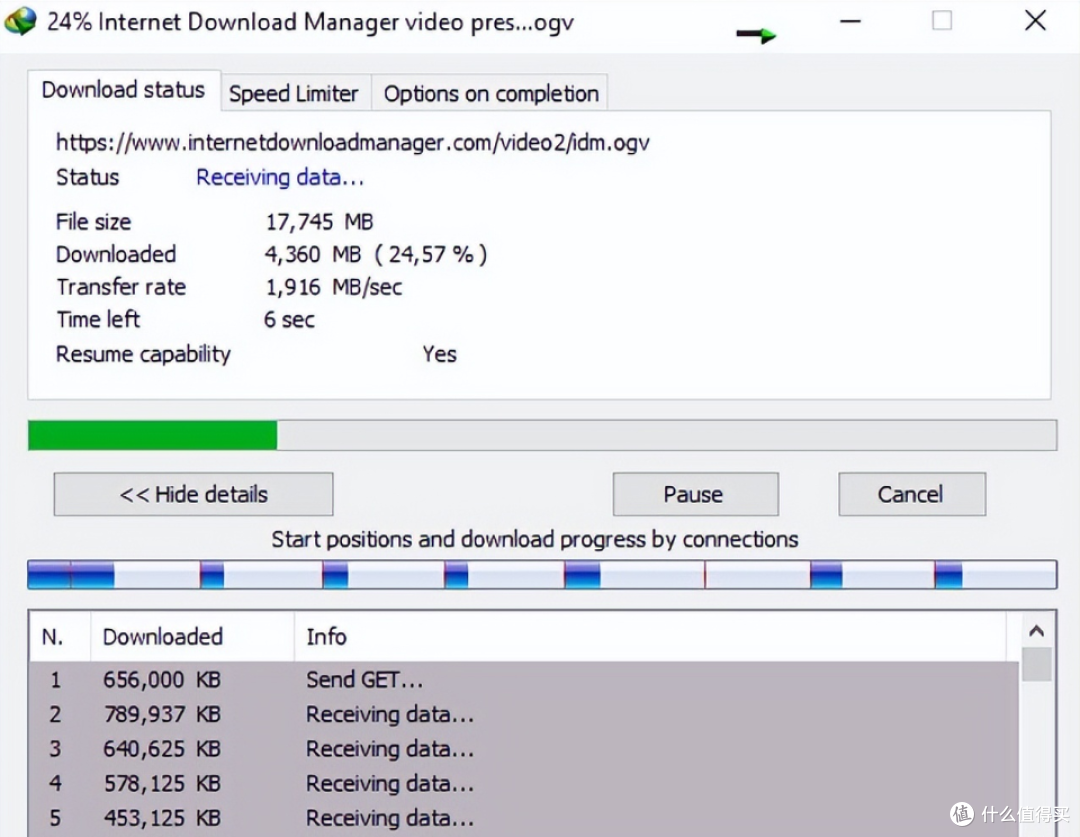Close the IDM download dialog

pos(1035,21)
